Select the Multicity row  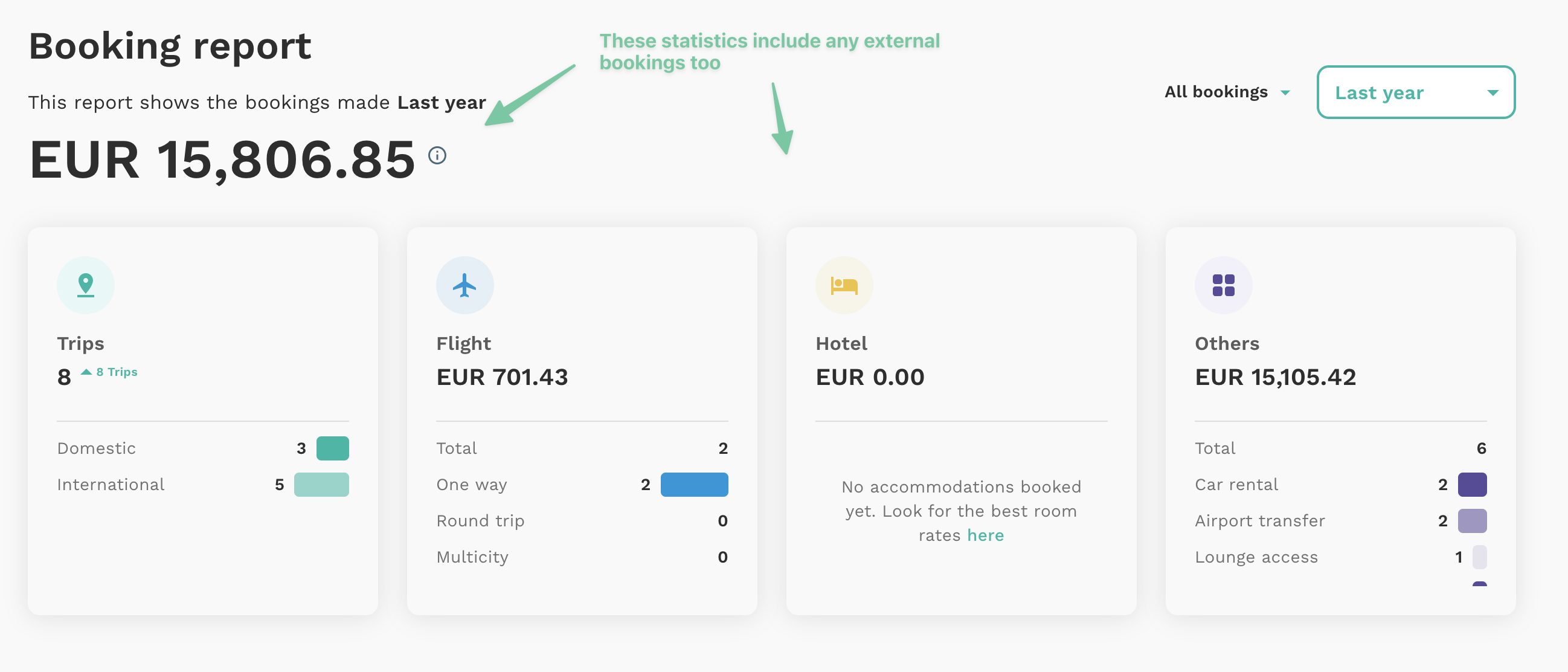pyautogui.click(x=582, y=557)
